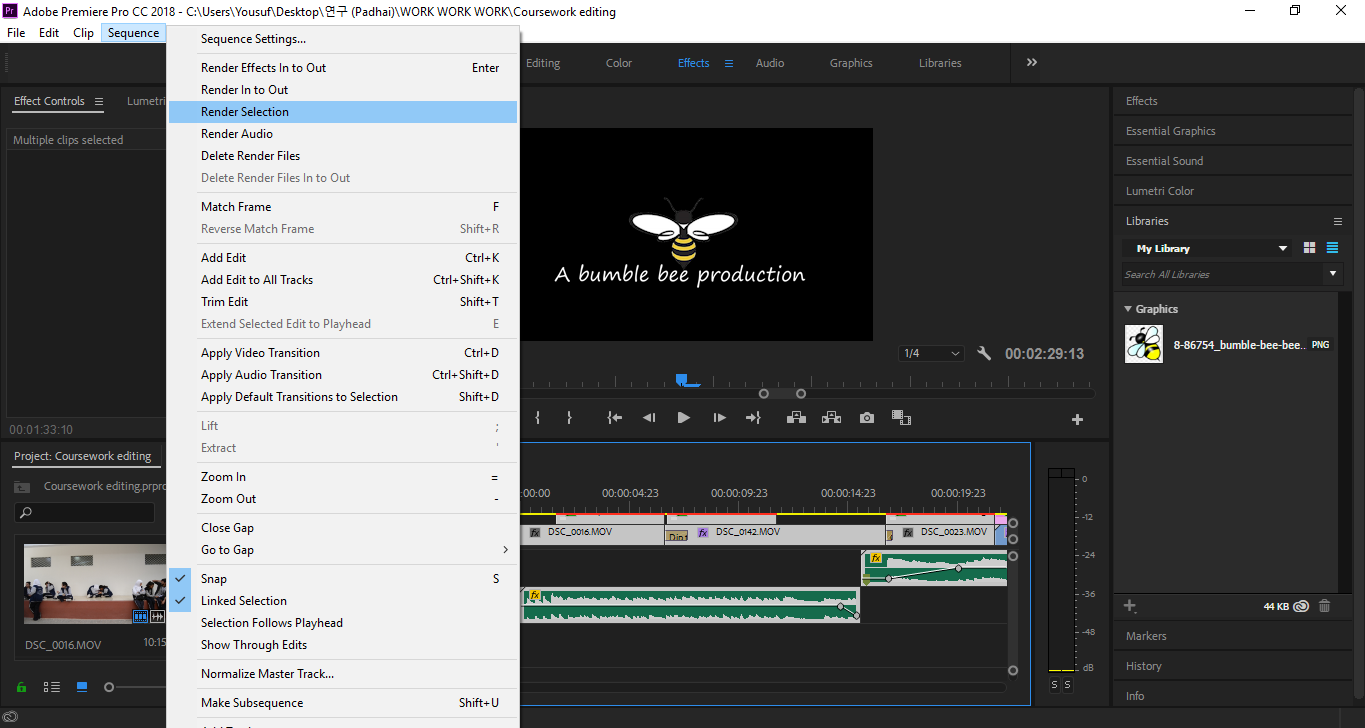Viewport: 1365px width, 728px height.
Task: Open Program monitor wrench settings
Action: pos(984,353)
